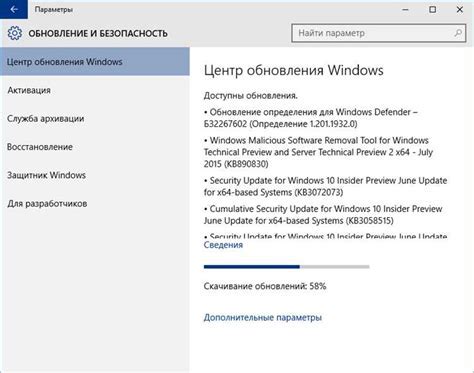Click the 'Параметры' window title

point(54,10)
